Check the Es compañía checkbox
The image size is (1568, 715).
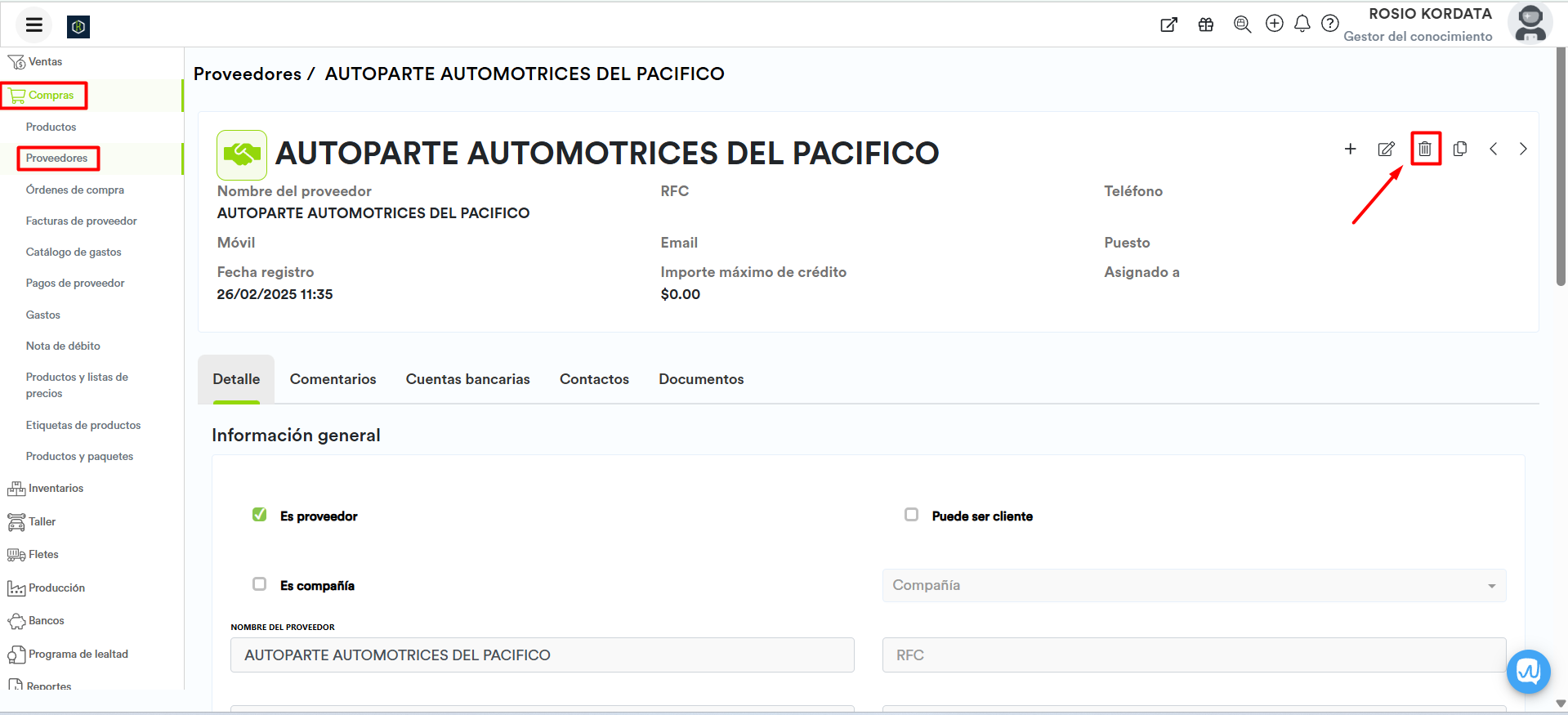coord(260,584)
